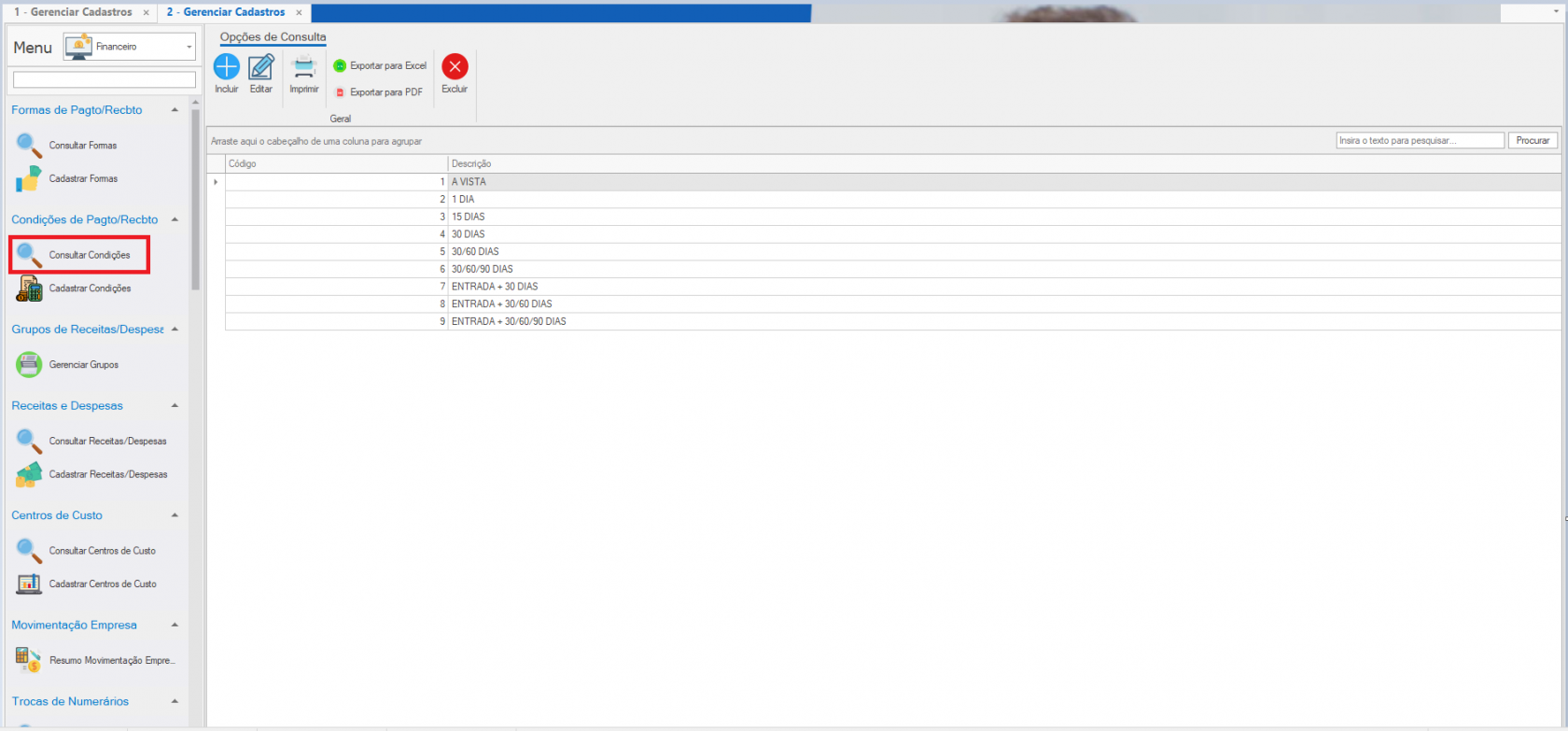Focus the menu search box
1568x731 pixels.
(x=105, y=80)
